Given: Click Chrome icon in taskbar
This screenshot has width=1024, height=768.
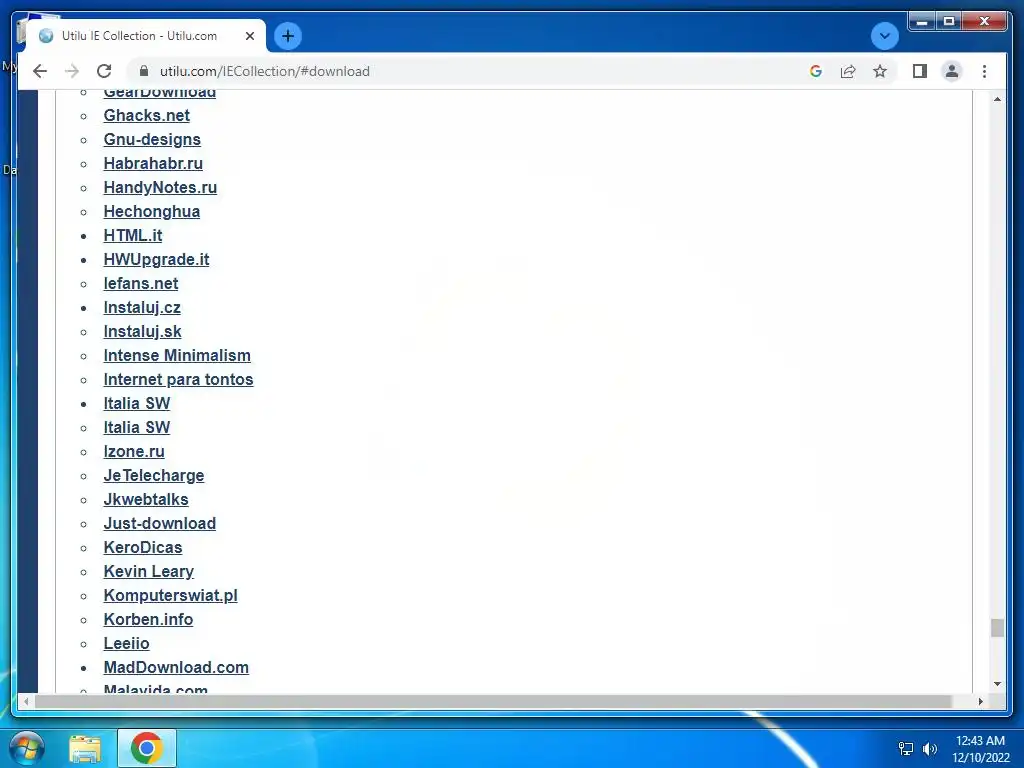Looking at the screenshot, I should pos(146,748).
